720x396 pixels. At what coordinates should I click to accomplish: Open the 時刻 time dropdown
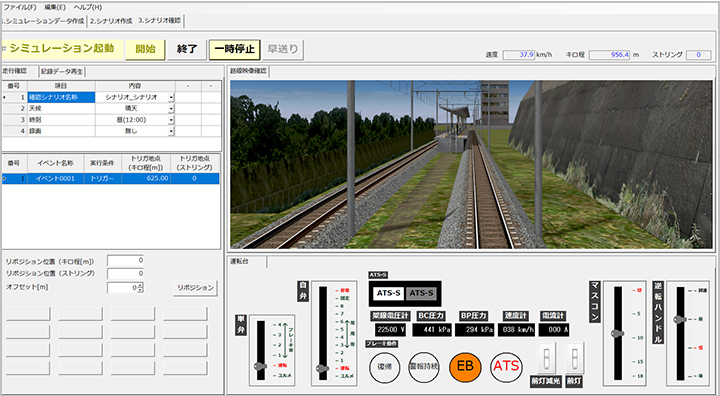171,120
